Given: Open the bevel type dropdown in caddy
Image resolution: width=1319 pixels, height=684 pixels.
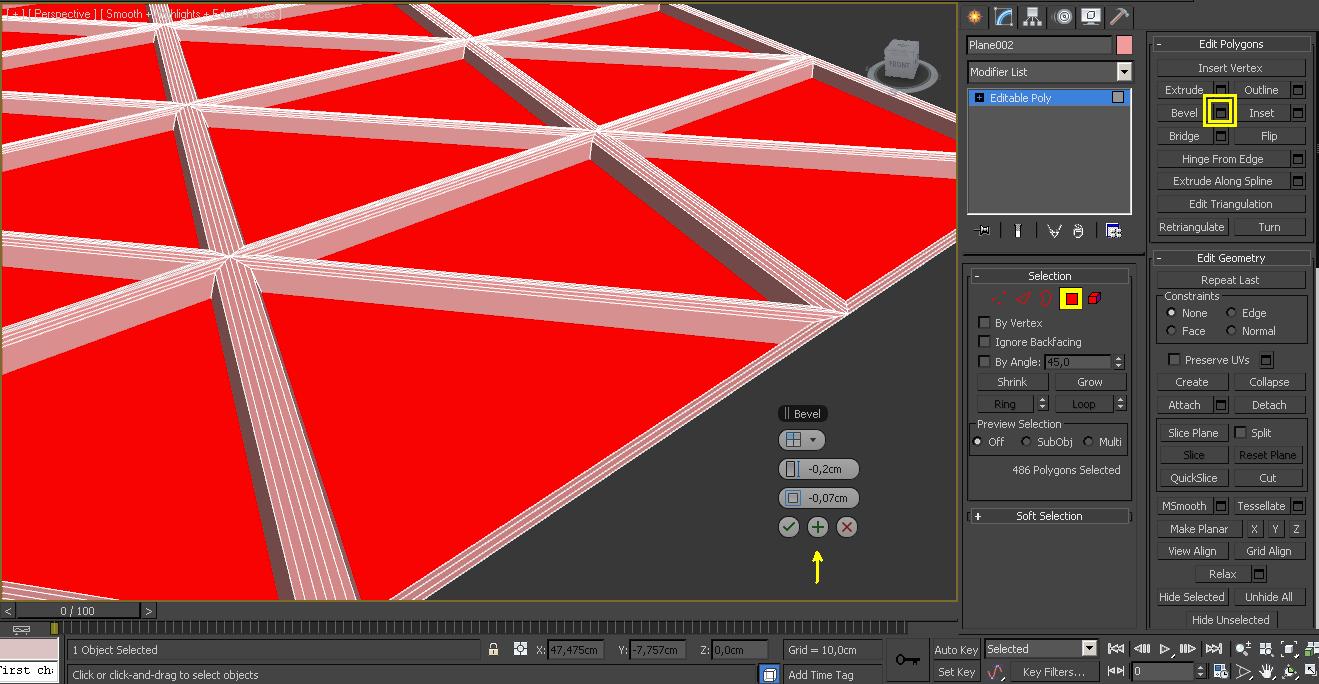Looking at the screenshot, I should pyautogui.click(x=801, y=440).
